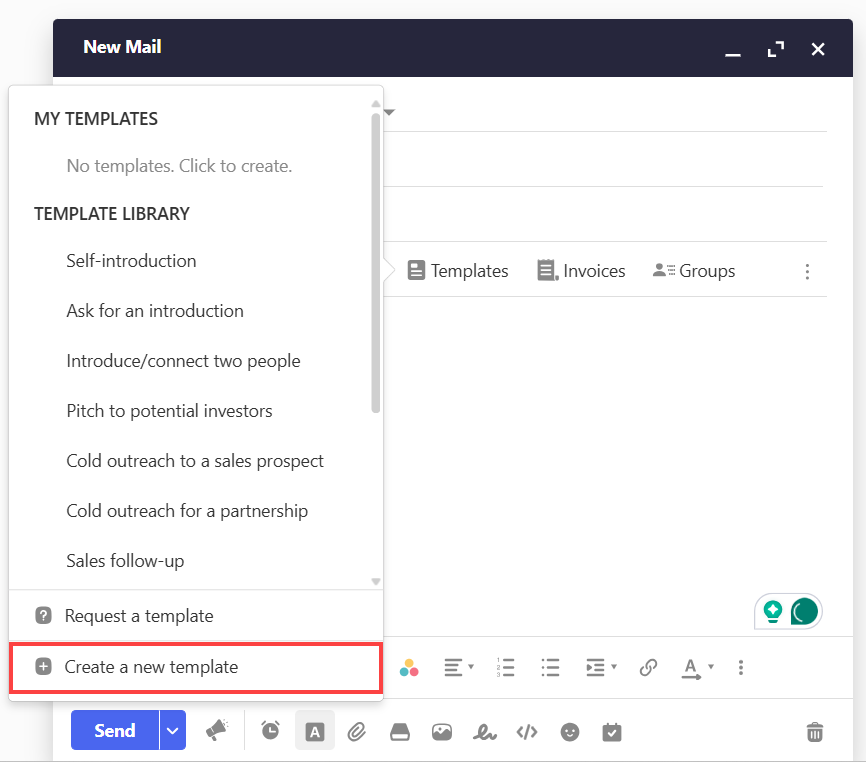Close the New Mail window
The height and width of the screenshot is (762, 866).
[x=818, y=50]
